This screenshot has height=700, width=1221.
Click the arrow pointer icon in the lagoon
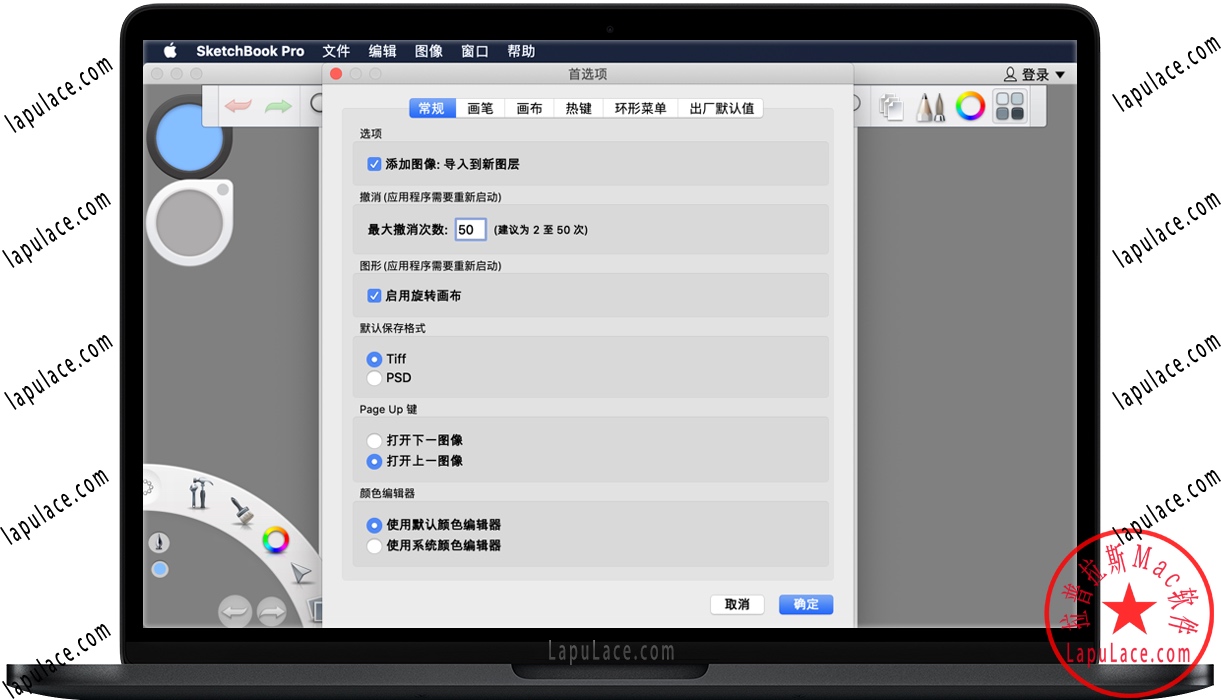(x=301, y=573)
